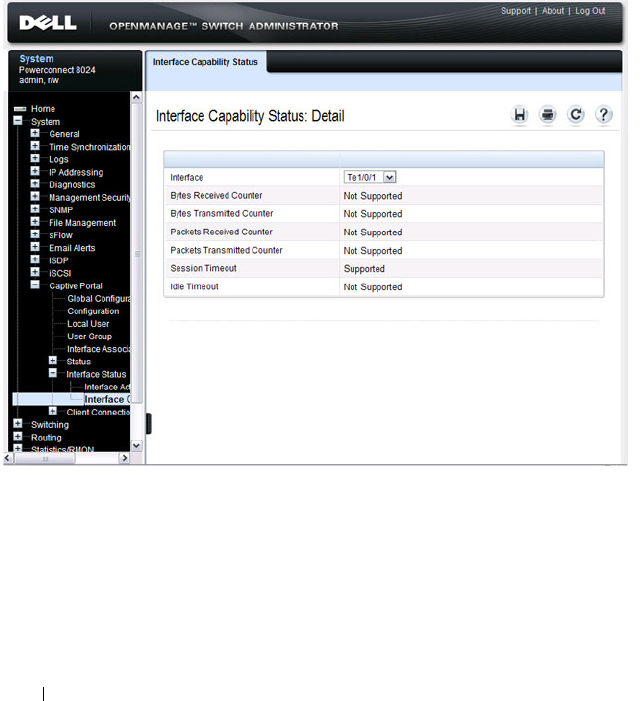Click the Support link
The height and width of the screenshot is (701, 641).
[x=515, y=11]
